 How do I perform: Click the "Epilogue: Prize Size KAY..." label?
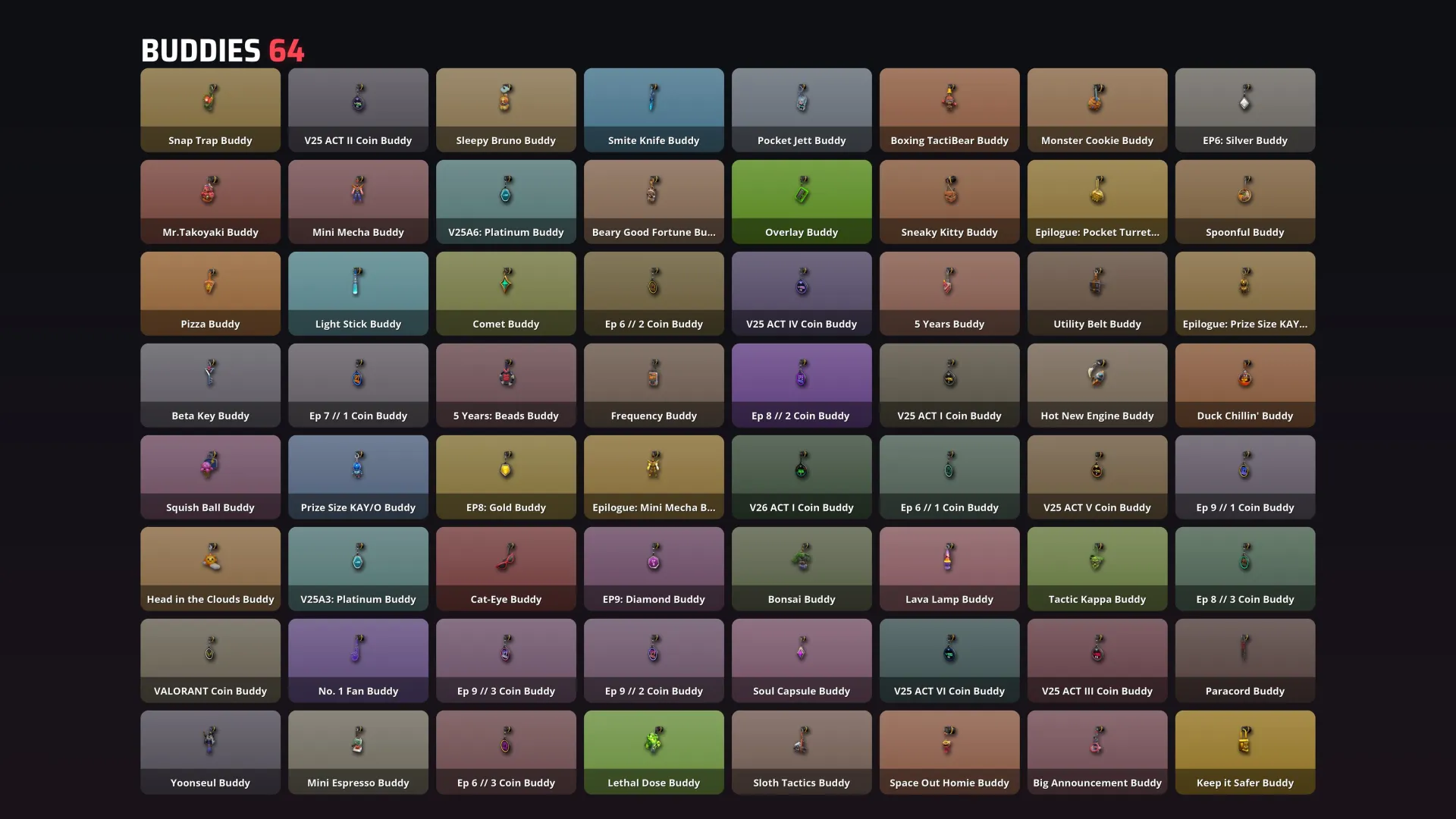coord(1245,324)
